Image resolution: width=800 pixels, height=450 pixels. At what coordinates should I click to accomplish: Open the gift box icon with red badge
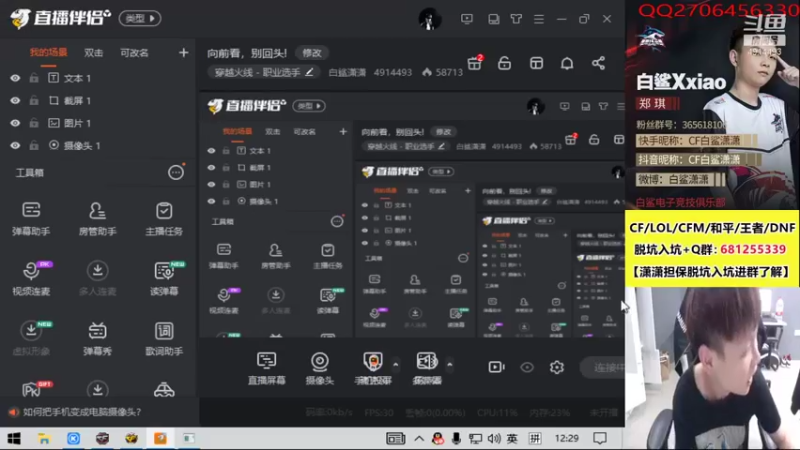pos(474,63)
